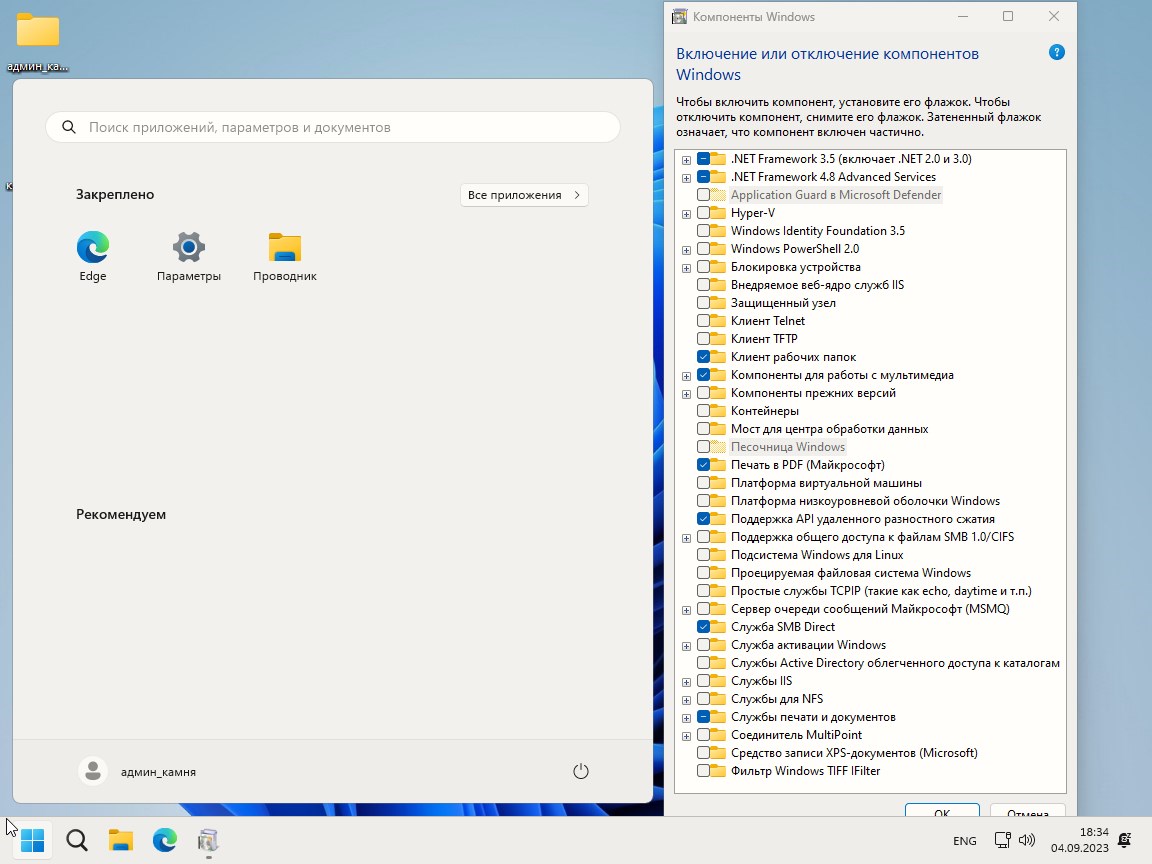Expand Компоненты прежних версий node

pos(686,394)
